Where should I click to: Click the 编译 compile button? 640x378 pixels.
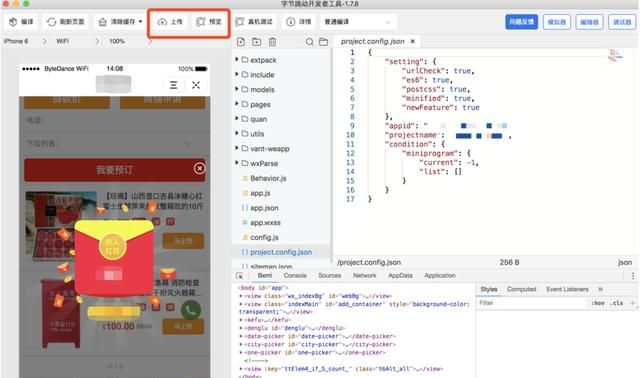21,22
